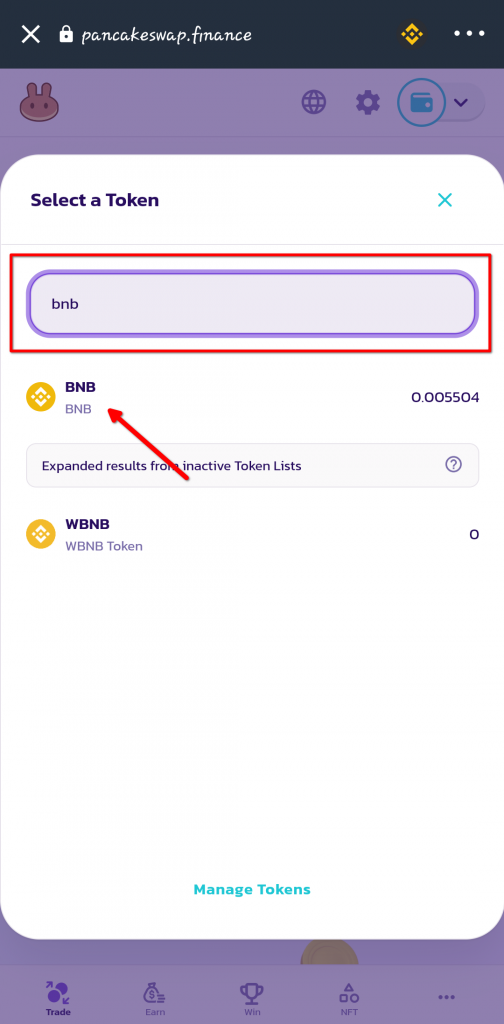Click the Binance icon in browser bar
The width and height of the screenshot is (504, 1024).
[x=412, y=34]
